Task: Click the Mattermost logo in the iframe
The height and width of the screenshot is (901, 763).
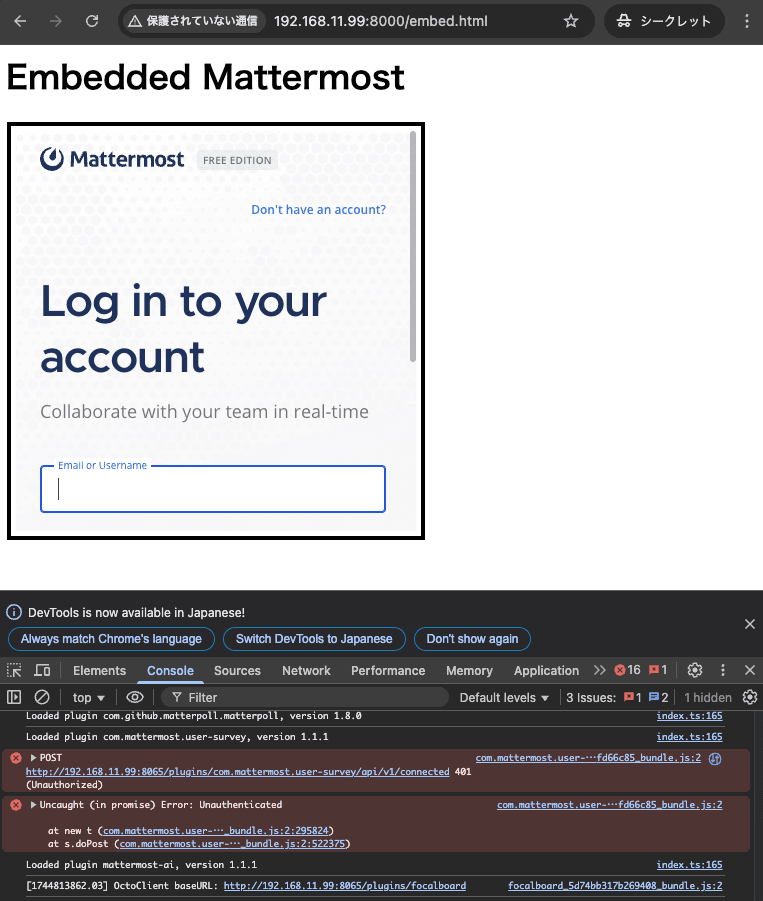Action: coord(112,159)
